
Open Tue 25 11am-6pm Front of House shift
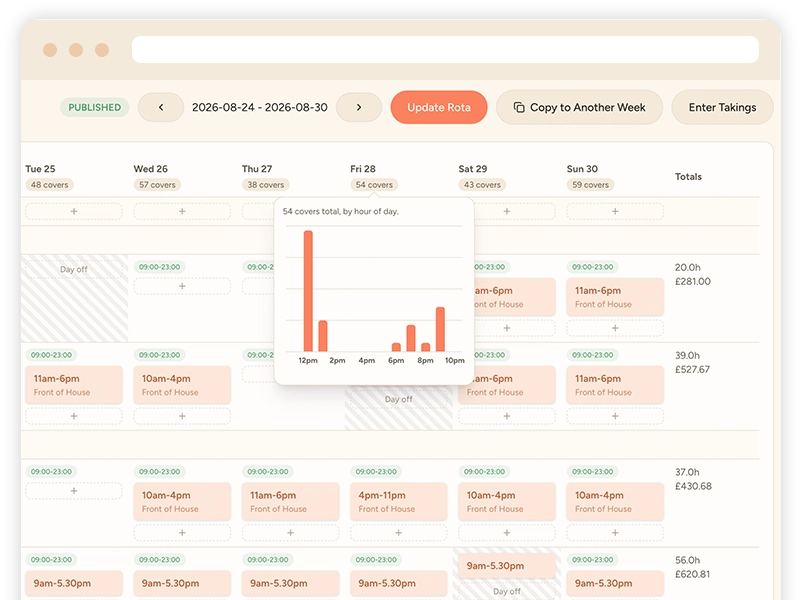tap(74, 385)
